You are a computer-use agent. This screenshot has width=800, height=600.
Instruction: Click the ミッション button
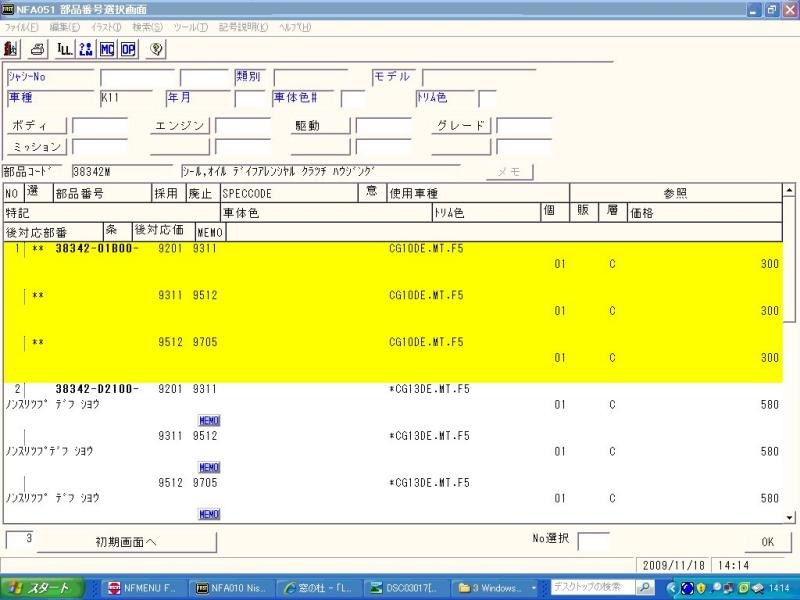pos(37,147)
